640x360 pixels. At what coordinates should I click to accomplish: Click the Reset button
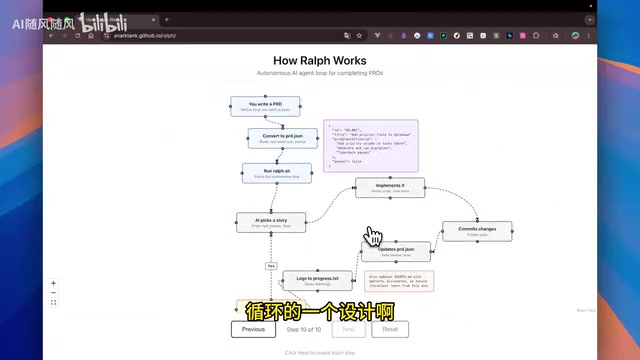click(x=390, y=329)
